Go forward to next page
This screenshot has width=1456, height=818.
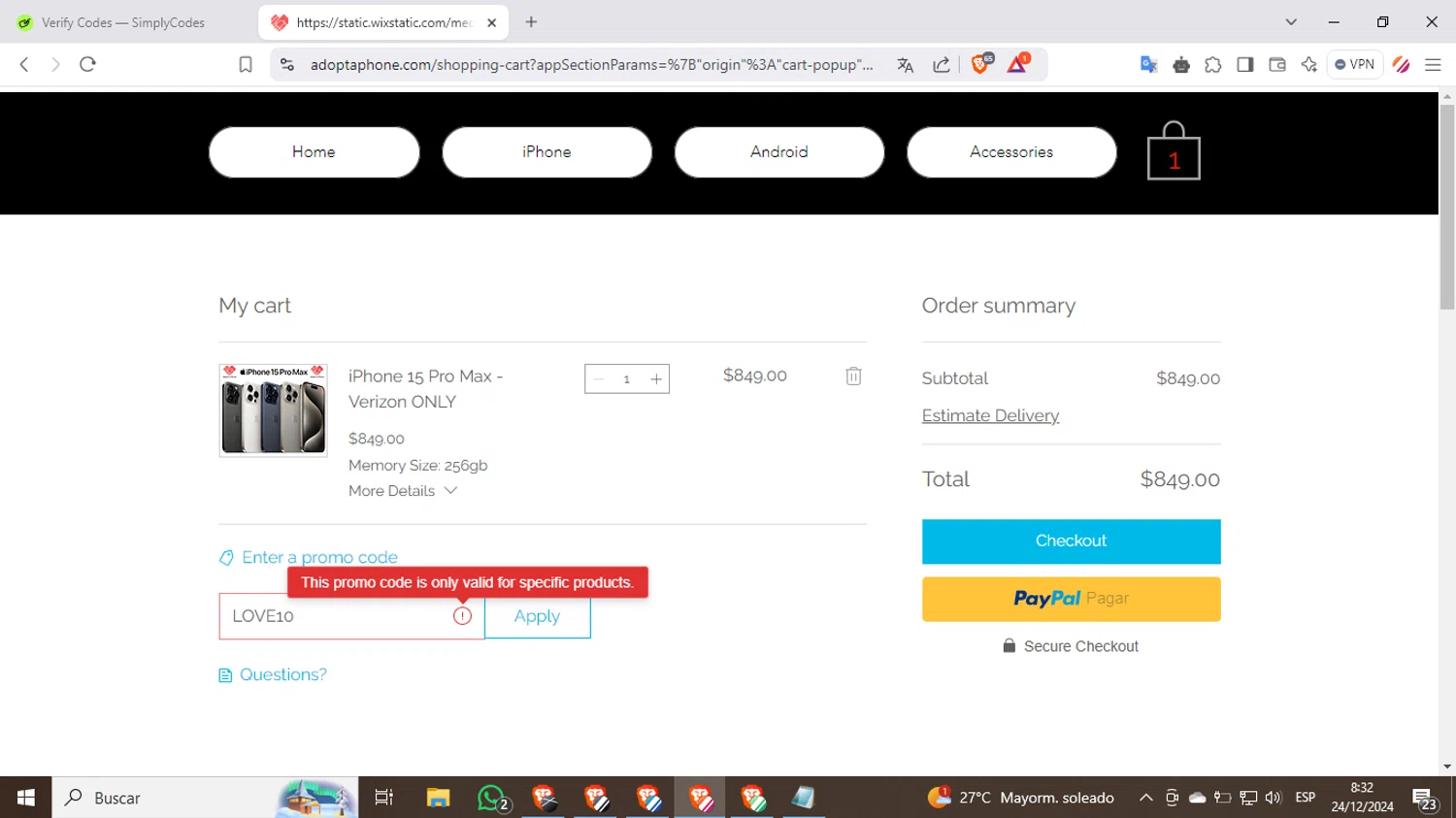(55, 64)
